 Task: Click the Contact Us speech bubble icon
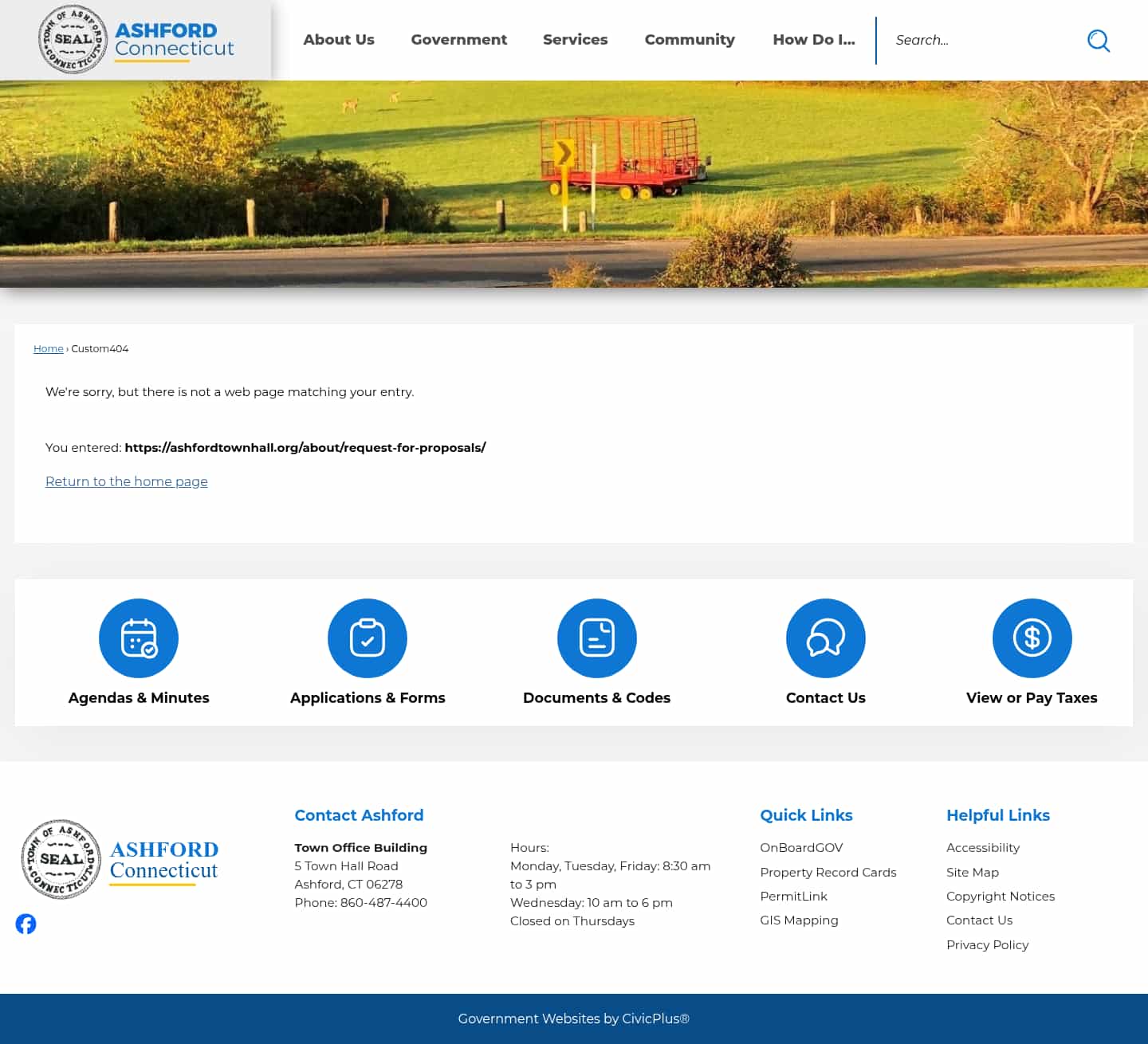tap(825, 638)
